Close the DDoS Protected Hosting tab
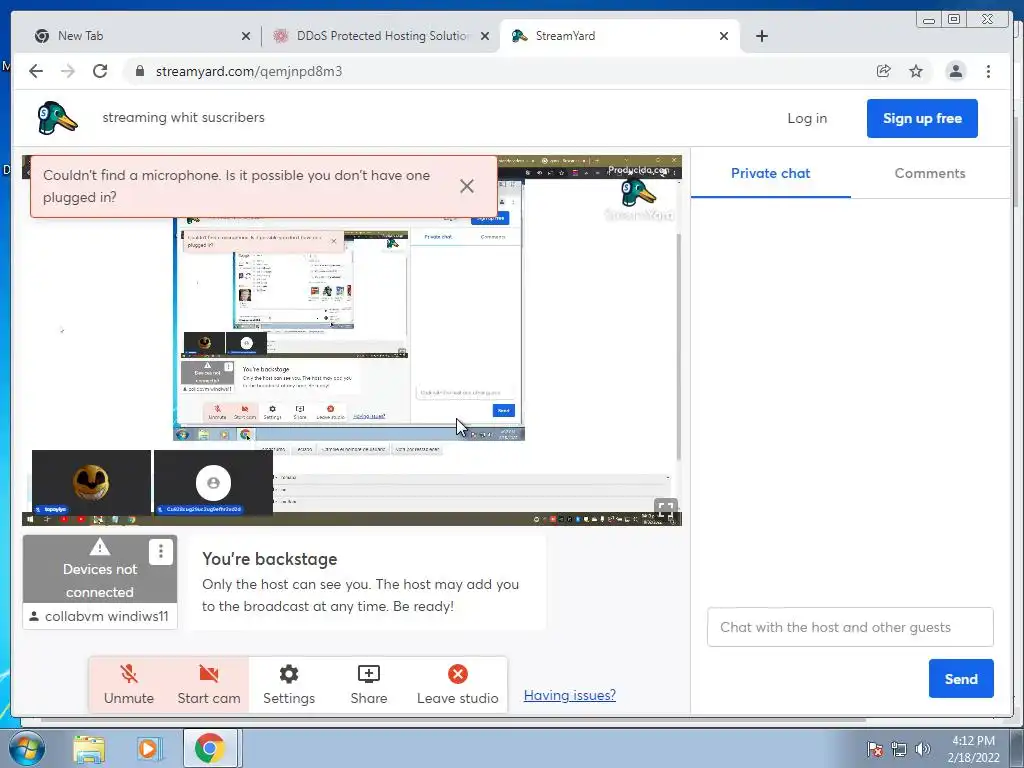The width and height of the screenshot is (1024, 768). [x=485, y=37]
